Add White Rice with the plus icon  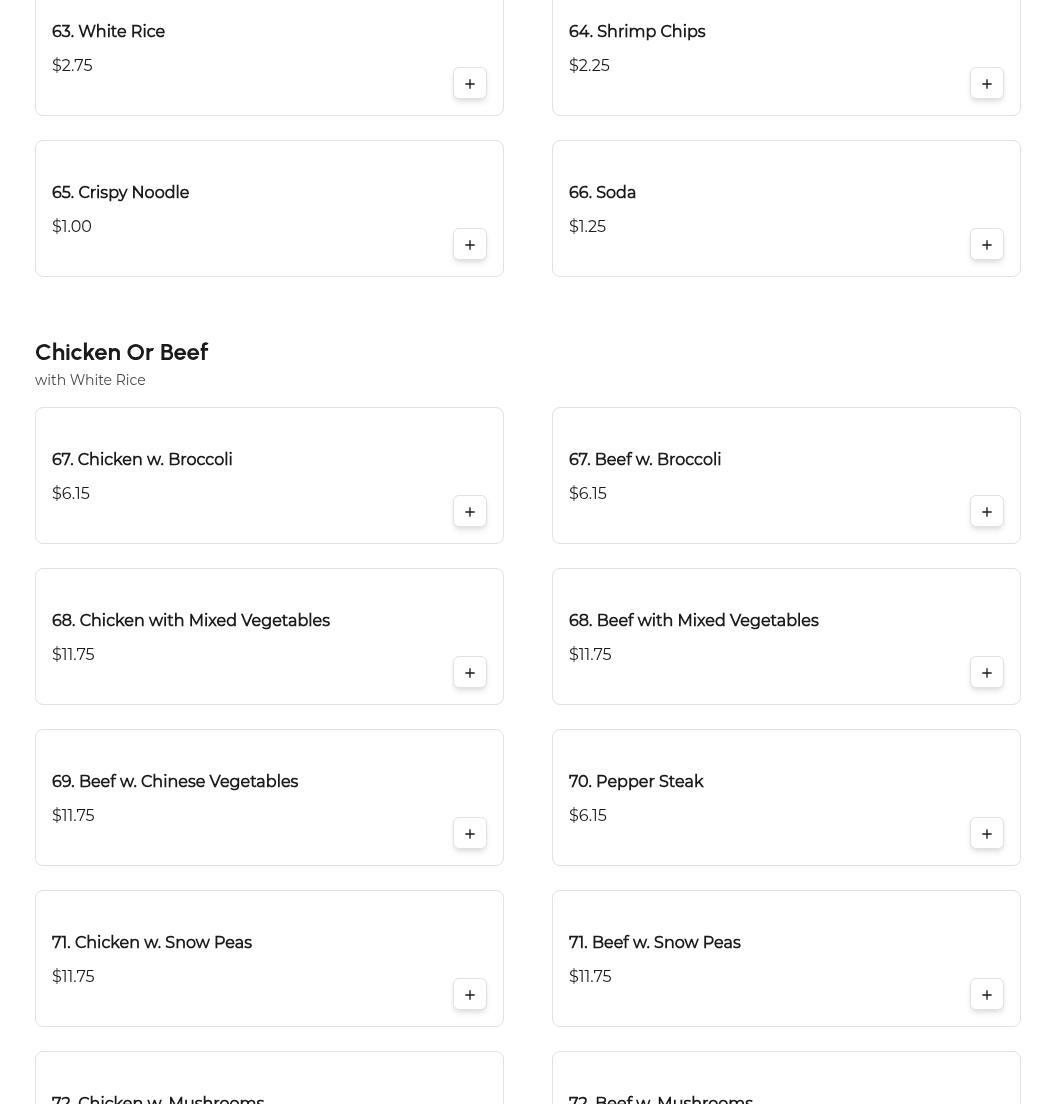click(470, 84)
